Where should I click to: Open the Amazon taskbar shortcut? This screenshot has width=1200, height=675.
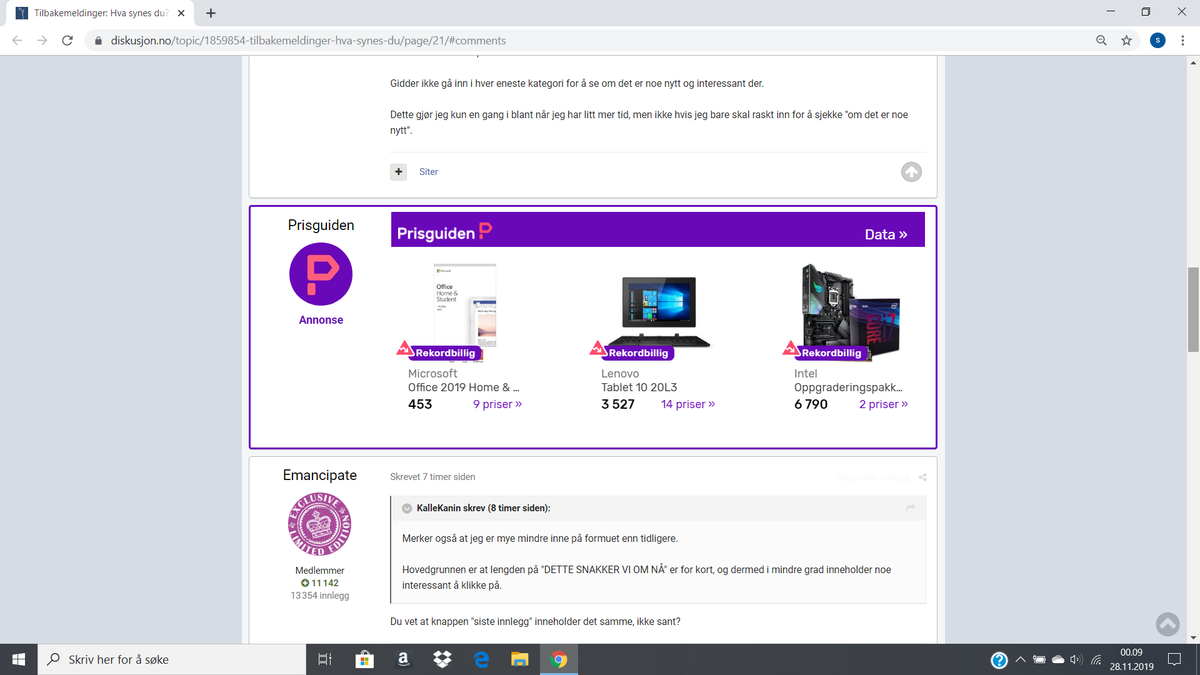(x=402, y=660)
